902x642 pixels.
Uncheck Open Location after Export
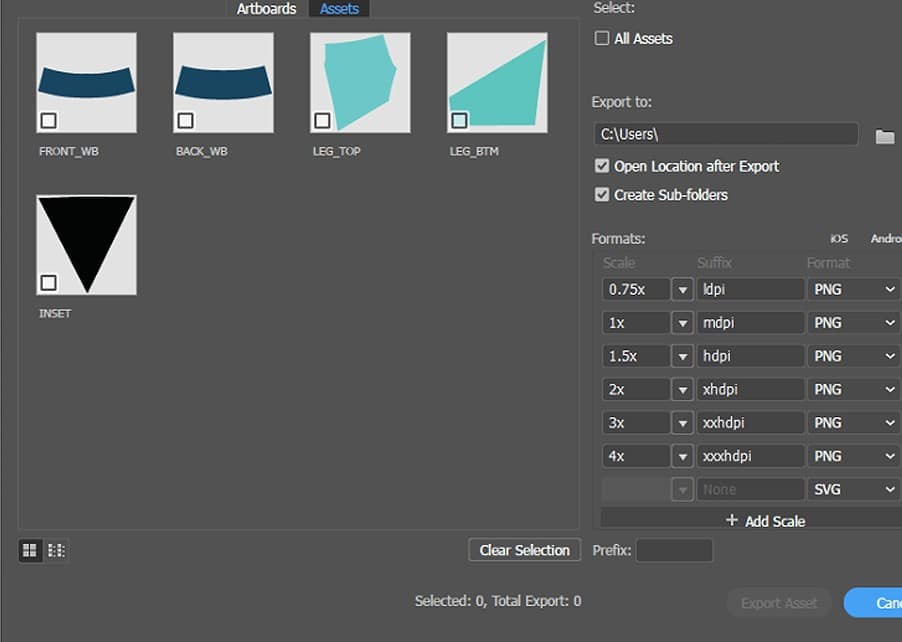pos(602,166)
